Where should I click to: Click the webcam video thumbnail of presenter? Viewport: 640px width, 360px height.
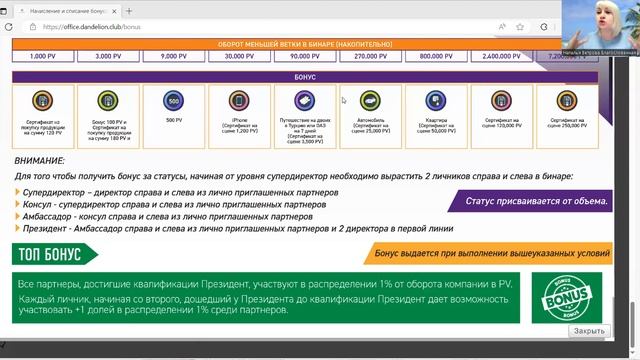coord(601,28)
